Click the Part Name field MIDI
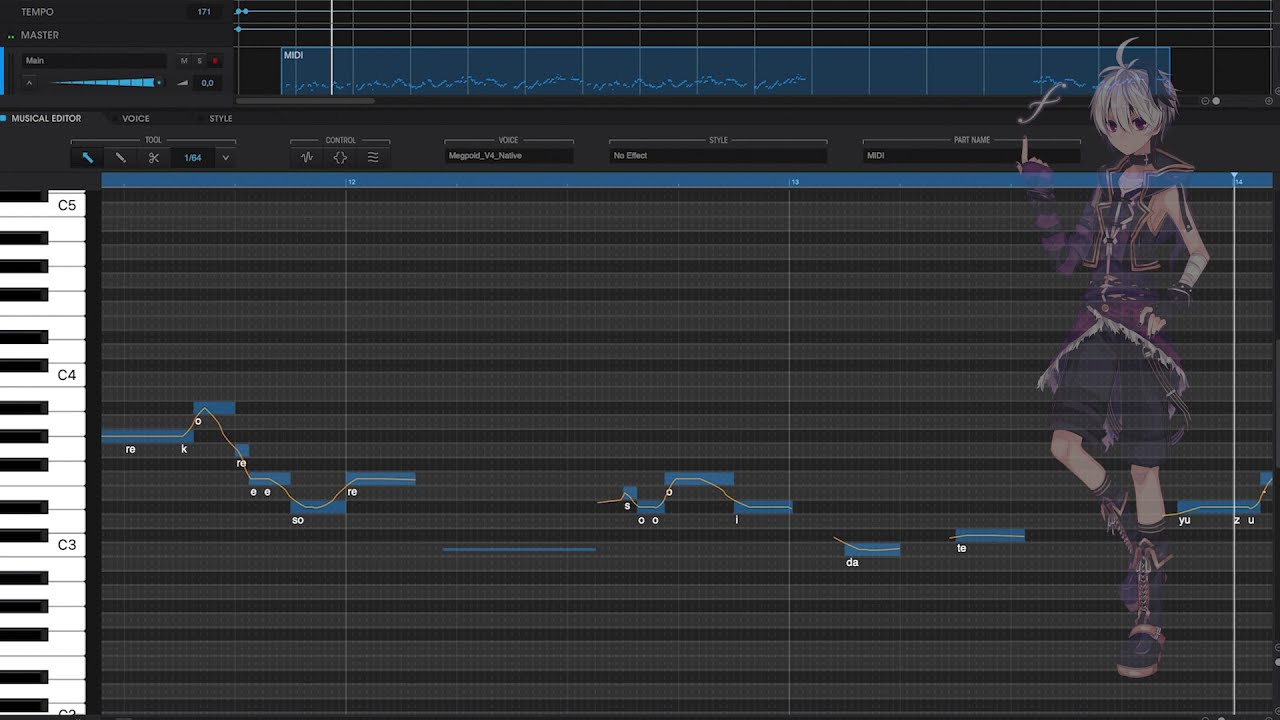This screenshot has width=1280, height=720. tap(971, 155)
